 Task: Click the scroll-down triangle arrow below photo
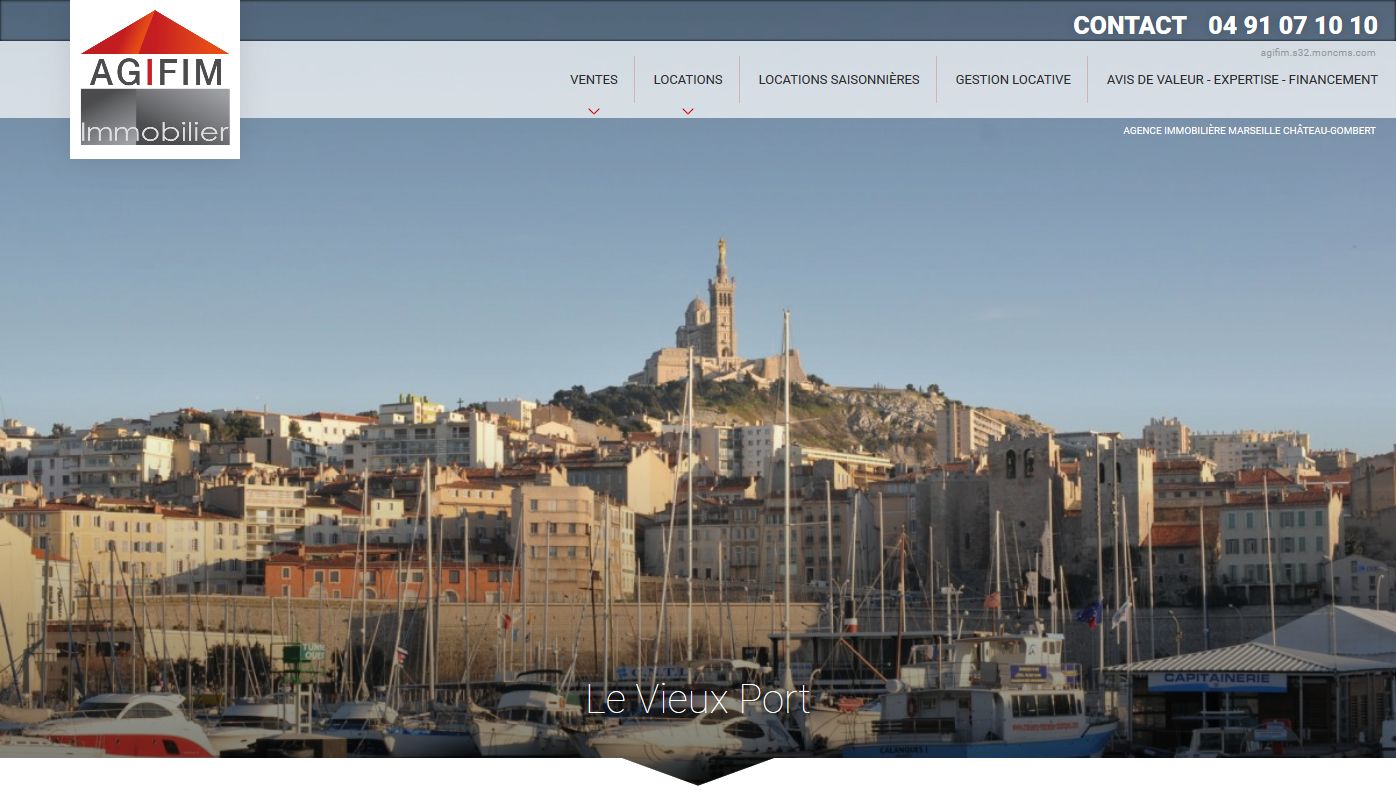tap(697, 771)
